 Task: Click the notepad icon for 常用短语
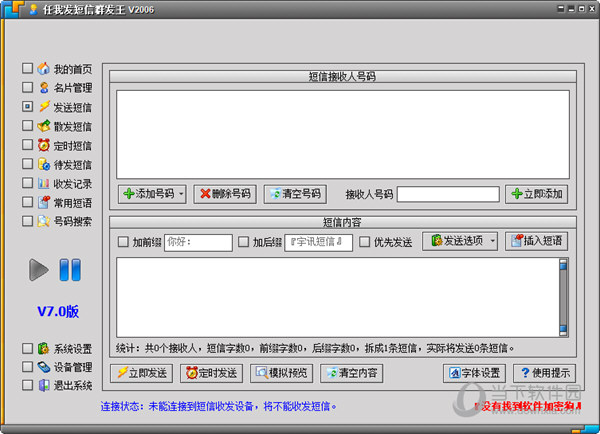click(x=44, y=202)
